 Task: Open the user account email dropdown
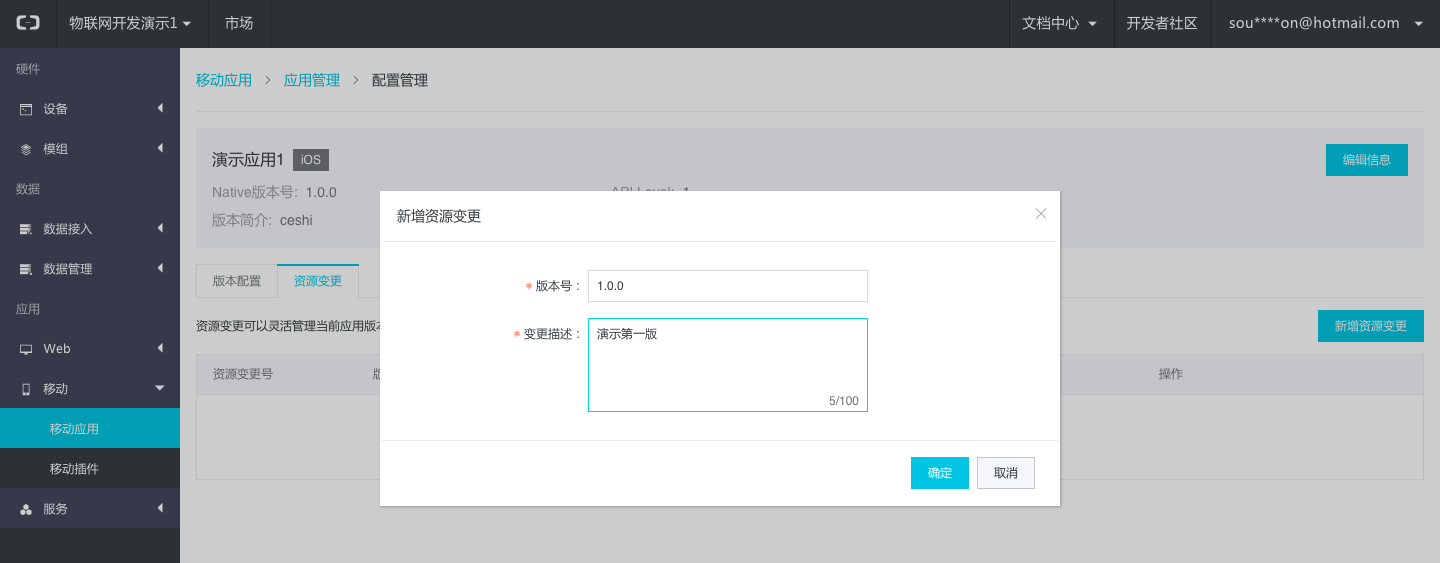(x=1325, y=23)
